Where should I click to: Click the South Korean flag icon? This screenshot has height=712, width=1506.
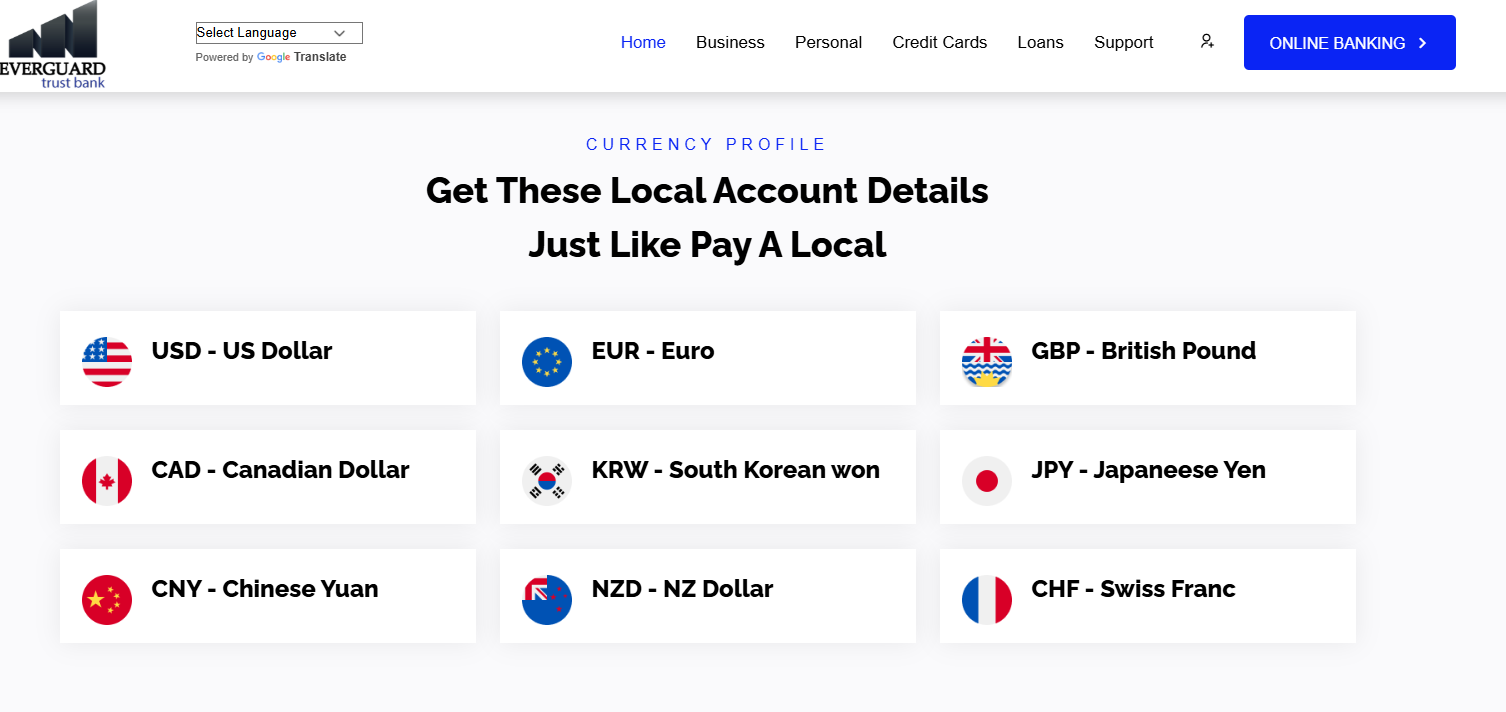click(547, 480)
